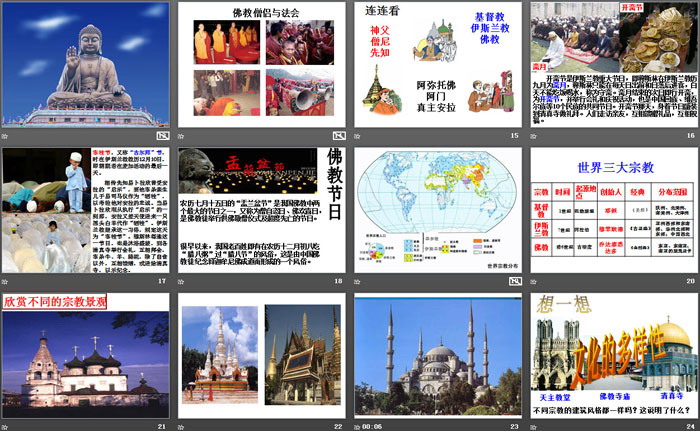Image resolution: width=700 pixels, height=431 pixels.
Task: Select the giant Buddha statue slide thumbnail
Action: 84,65
